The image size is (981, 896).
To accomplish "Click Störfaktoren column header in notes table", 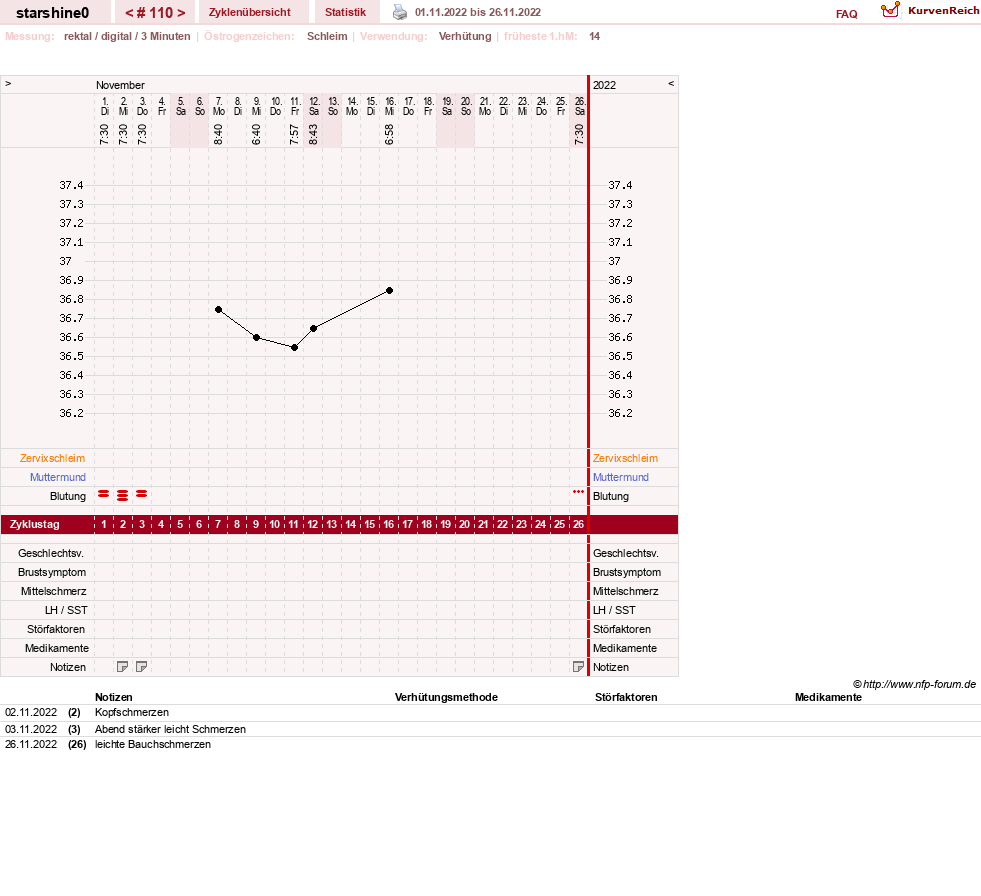I will pos(626,697).
